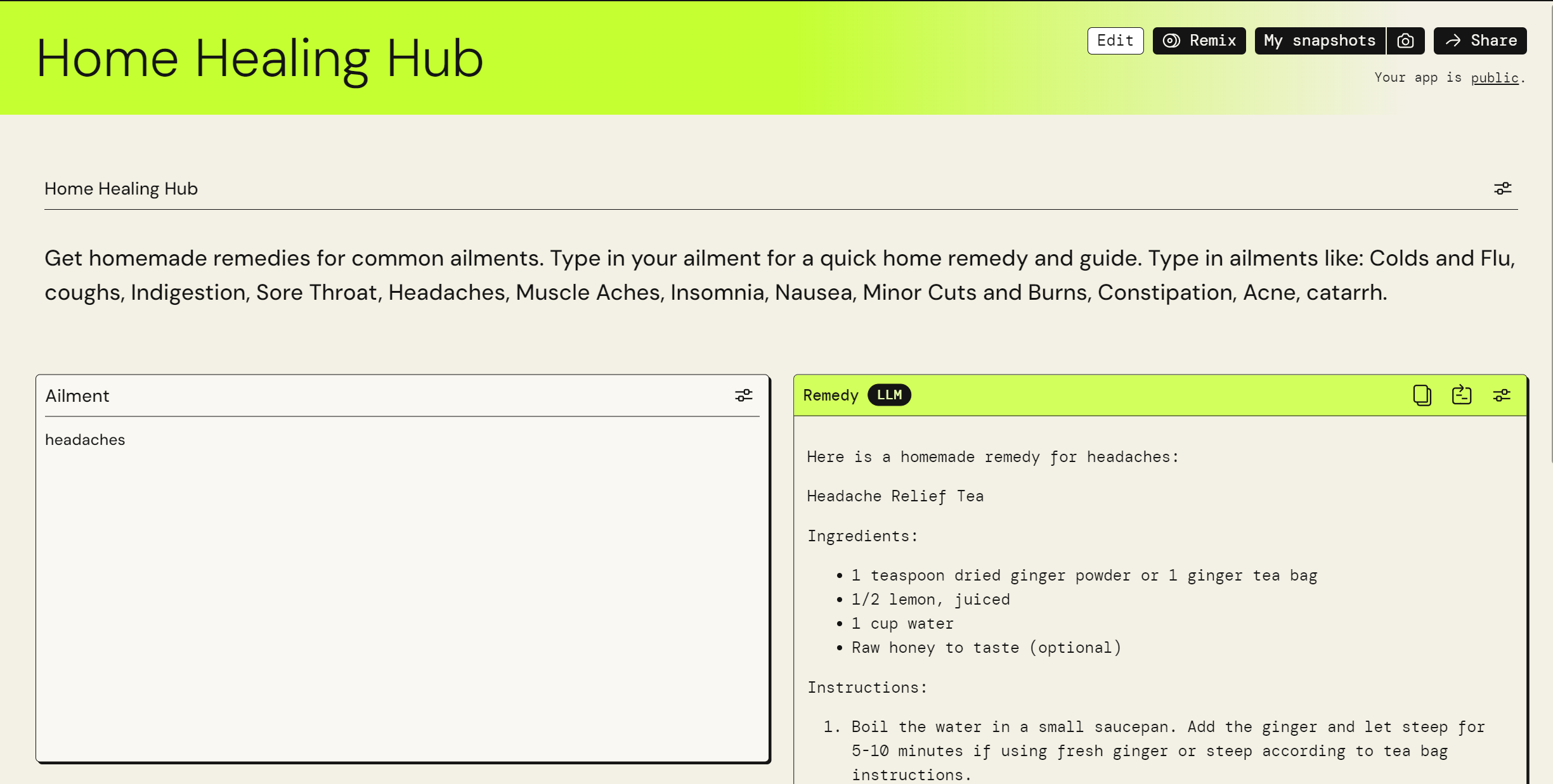
Task: Click the Home Healing Hub page title
Action: pyautogui.click(x=260, y=58)
